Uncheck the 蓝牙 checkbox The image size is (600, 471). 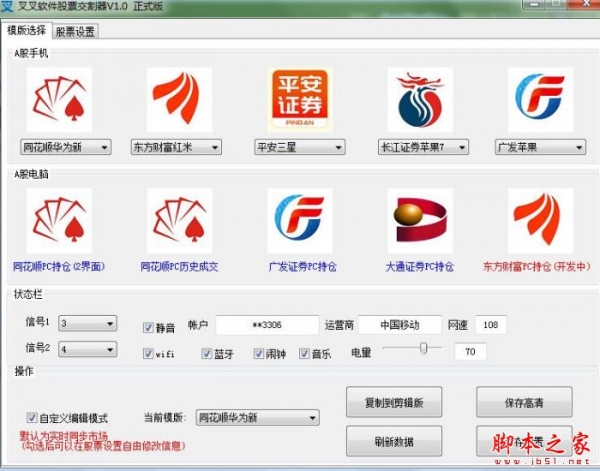click(x=207, y=354)
